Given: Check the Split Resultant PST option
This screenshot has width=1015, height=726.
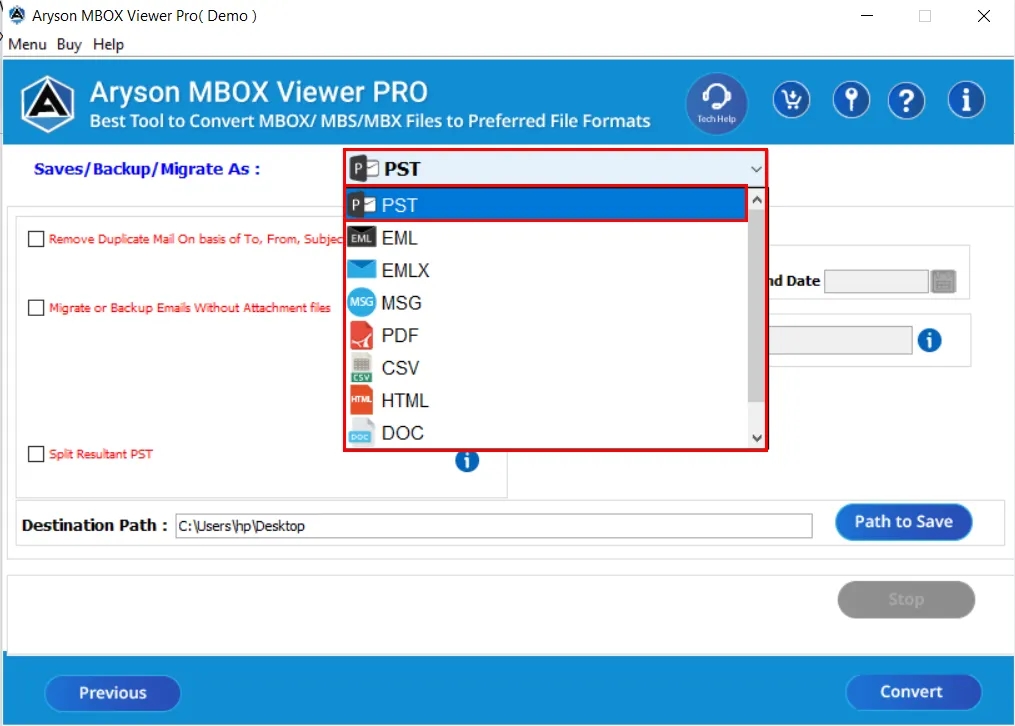Looking at the screenshot, I should click(36, 454).
